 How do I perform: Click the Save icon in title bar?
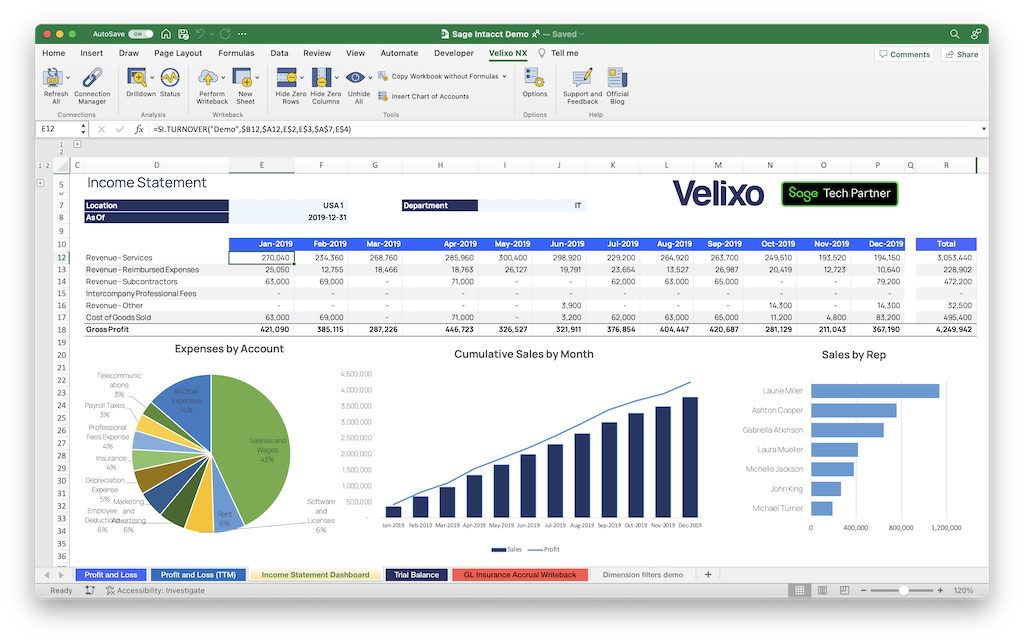pyautogui.click(x=184, y=34)
